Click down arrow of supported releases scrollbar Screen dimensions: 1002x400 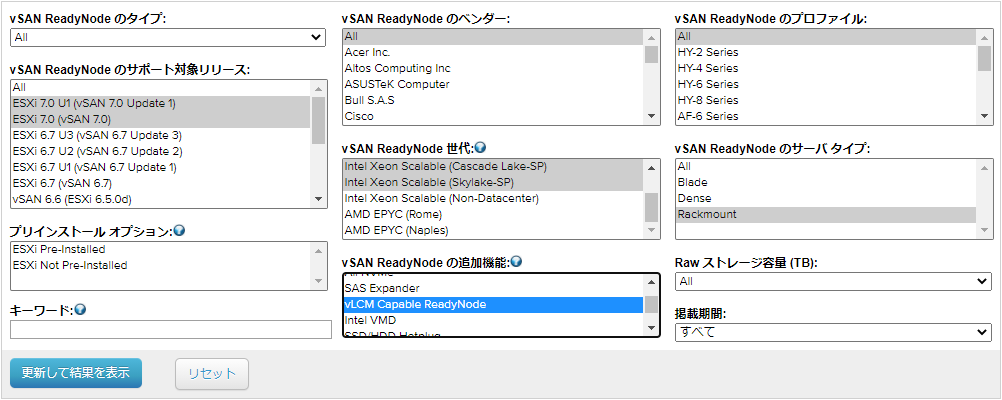[318, 199]
